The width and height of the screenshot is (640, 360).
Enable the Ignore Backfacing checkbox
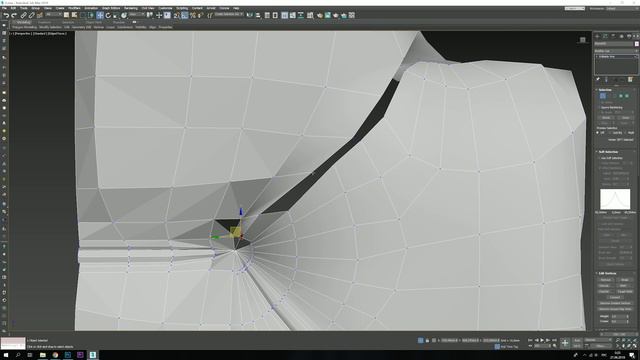pyautogui.click(x=599, y=108)
